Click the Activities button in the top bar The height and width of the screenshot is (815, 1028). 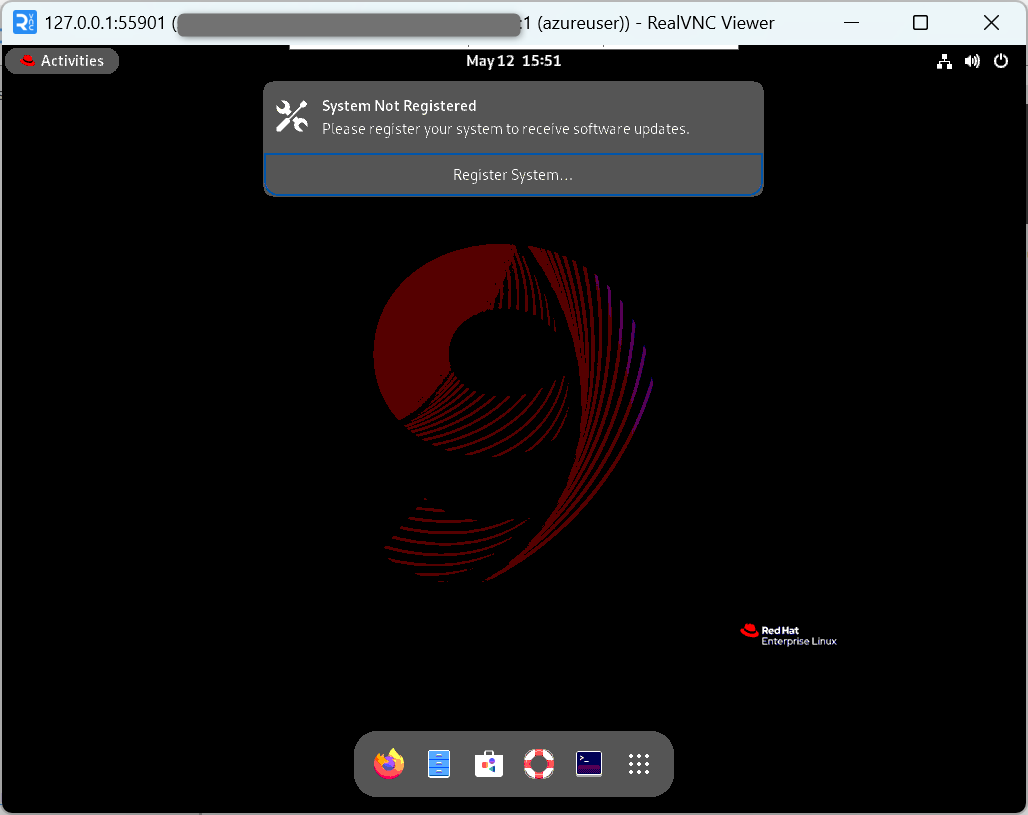(62, 61)
